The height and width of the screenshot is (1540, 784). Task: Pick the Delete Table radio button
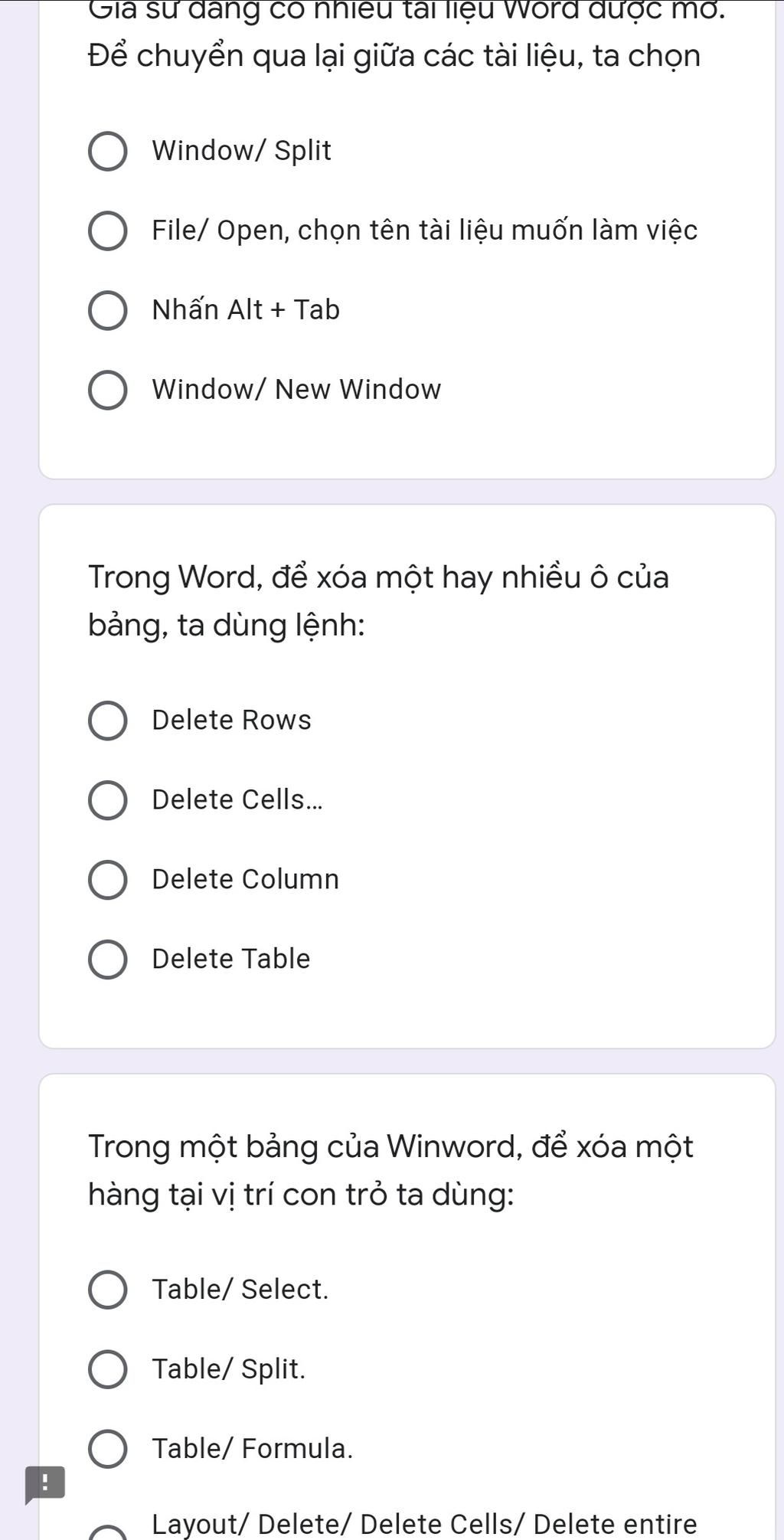(108, 960)
